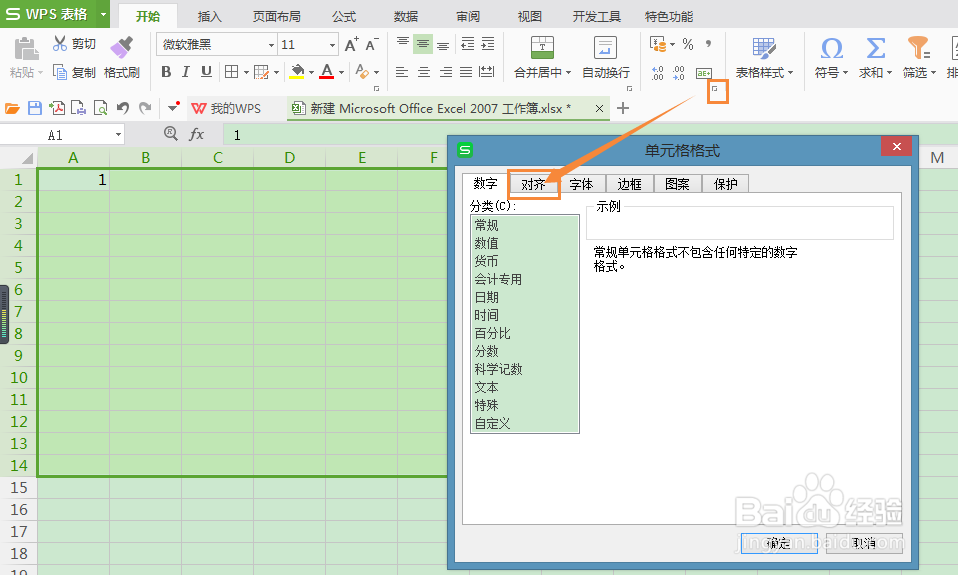Apply percent style format
The image size is (958, 575).
[688, 44]
